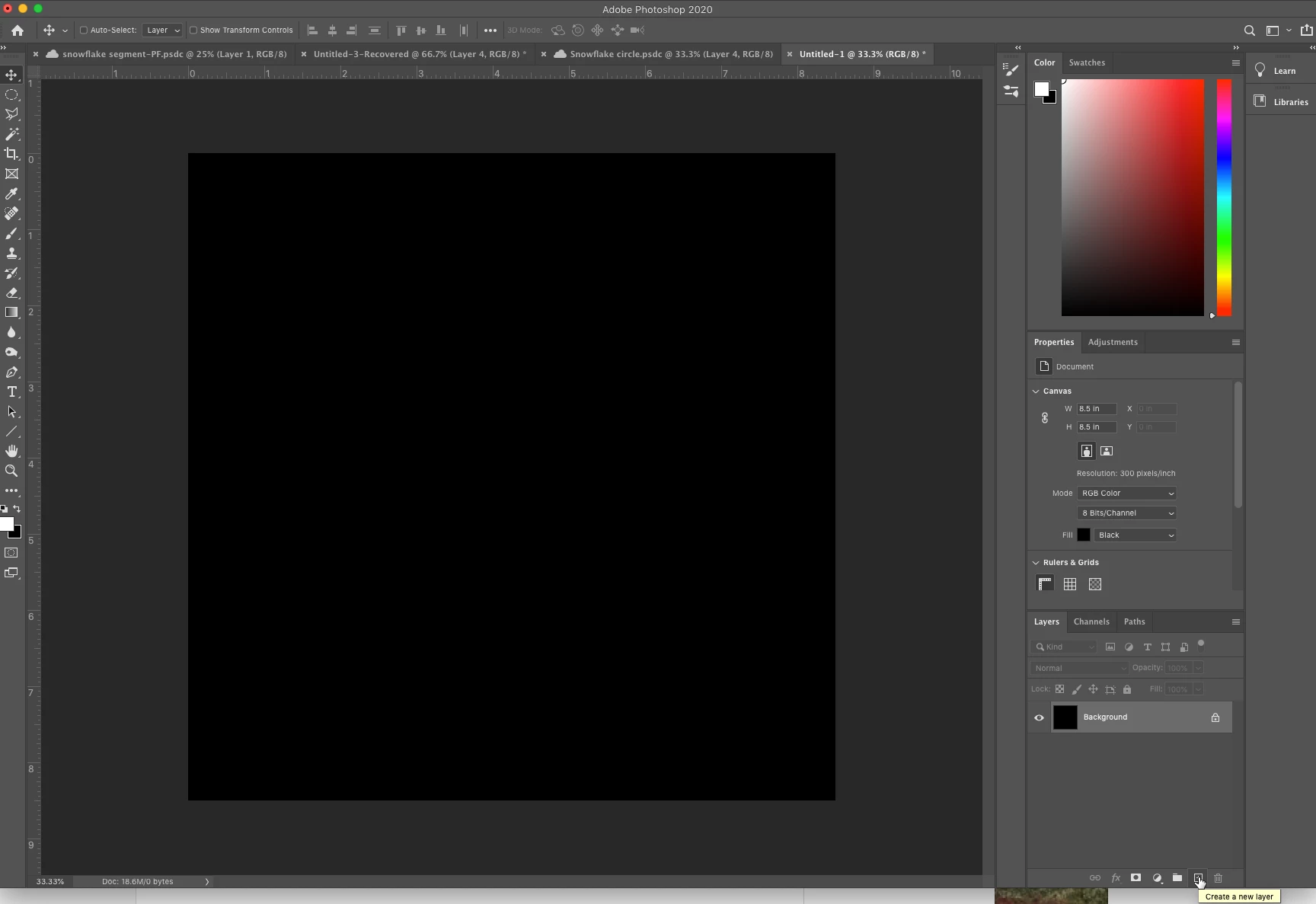The height and width of the screenshot is (904, 1316).
Task: Delete layer trash icon
Action: tap(1218, 878)
